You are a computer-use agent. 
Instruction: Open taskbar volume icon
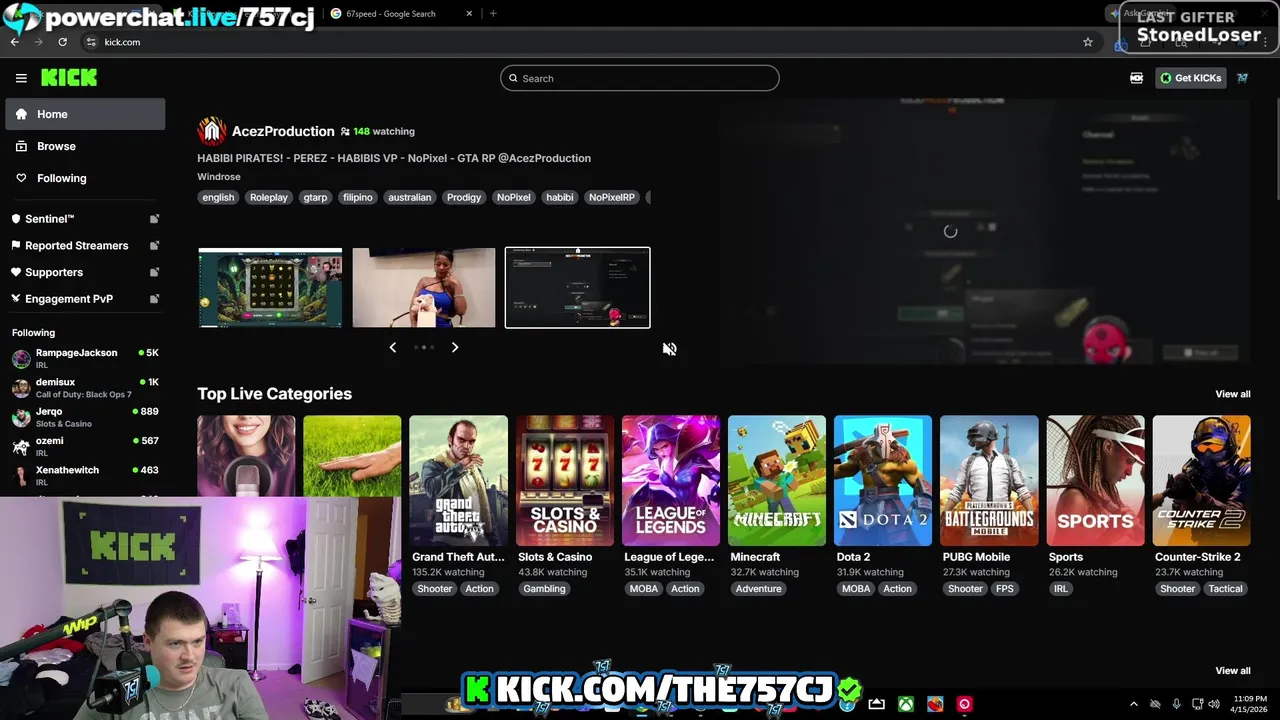(1214, 704)
